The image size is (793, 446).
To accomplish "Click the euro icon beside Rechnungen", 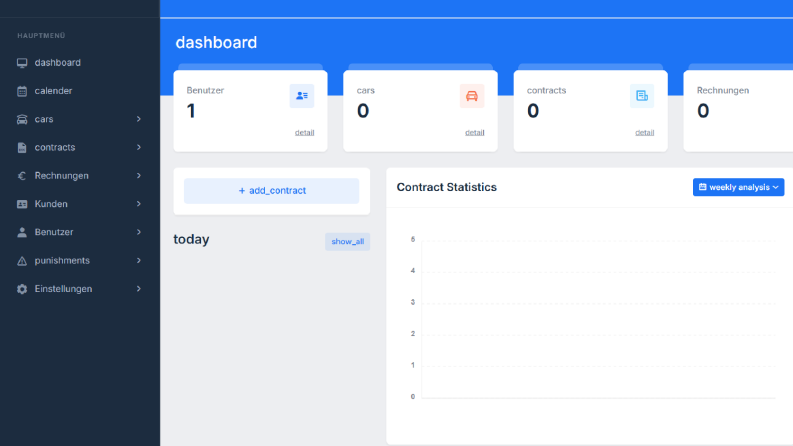I will coord(22,176).
